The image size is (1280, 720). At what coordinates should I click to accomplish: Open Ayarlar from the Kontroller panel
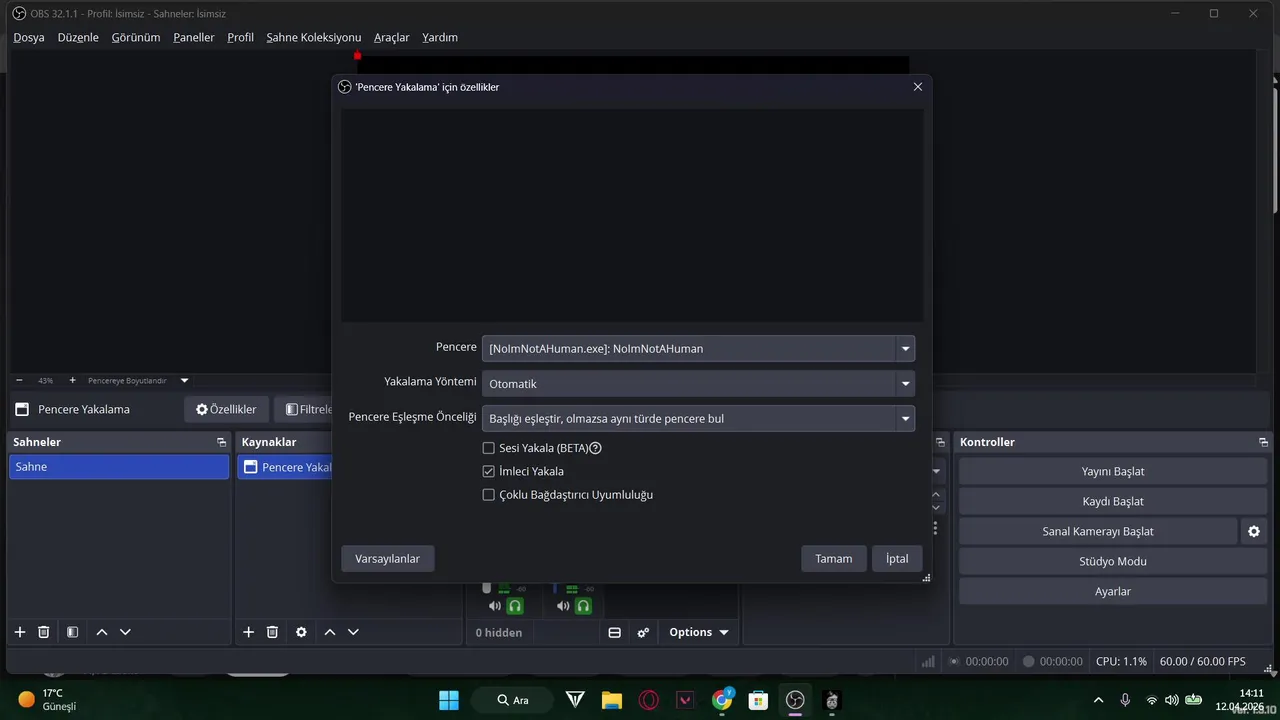click(1113, 591)
